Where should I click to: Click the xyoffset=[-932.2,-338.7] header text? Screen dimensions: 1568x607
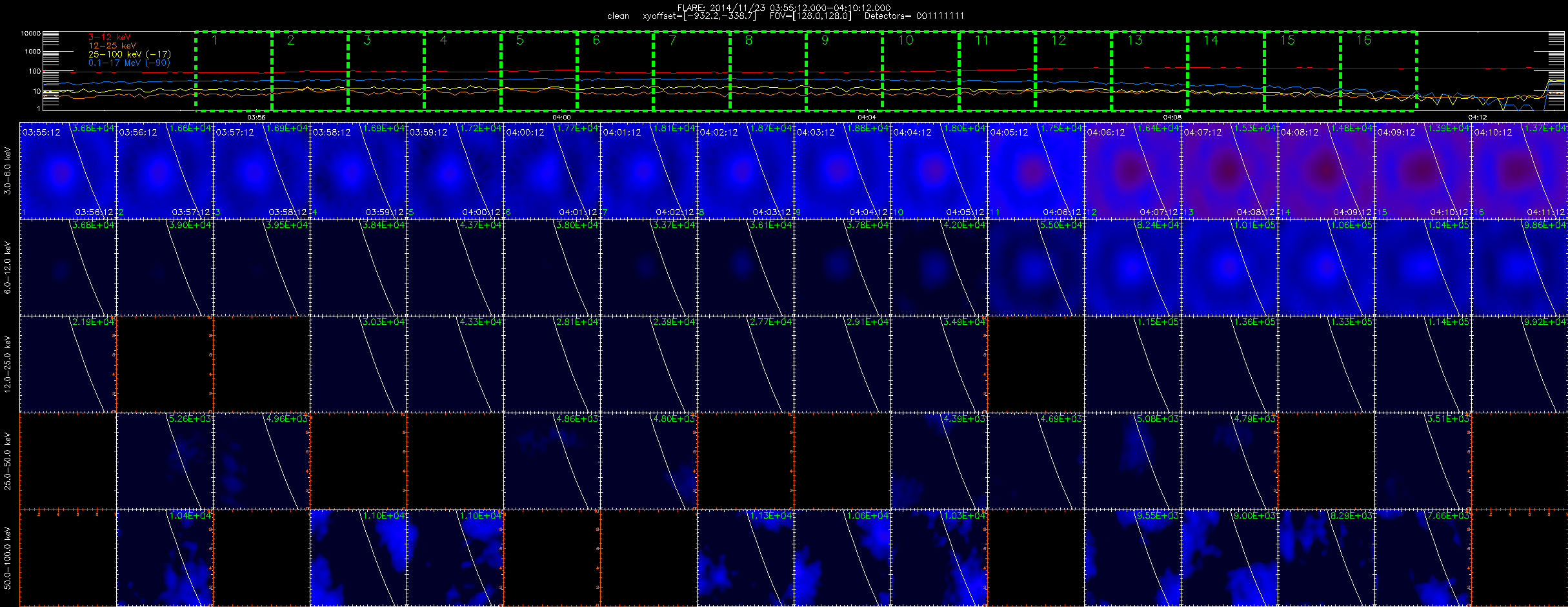699,16
